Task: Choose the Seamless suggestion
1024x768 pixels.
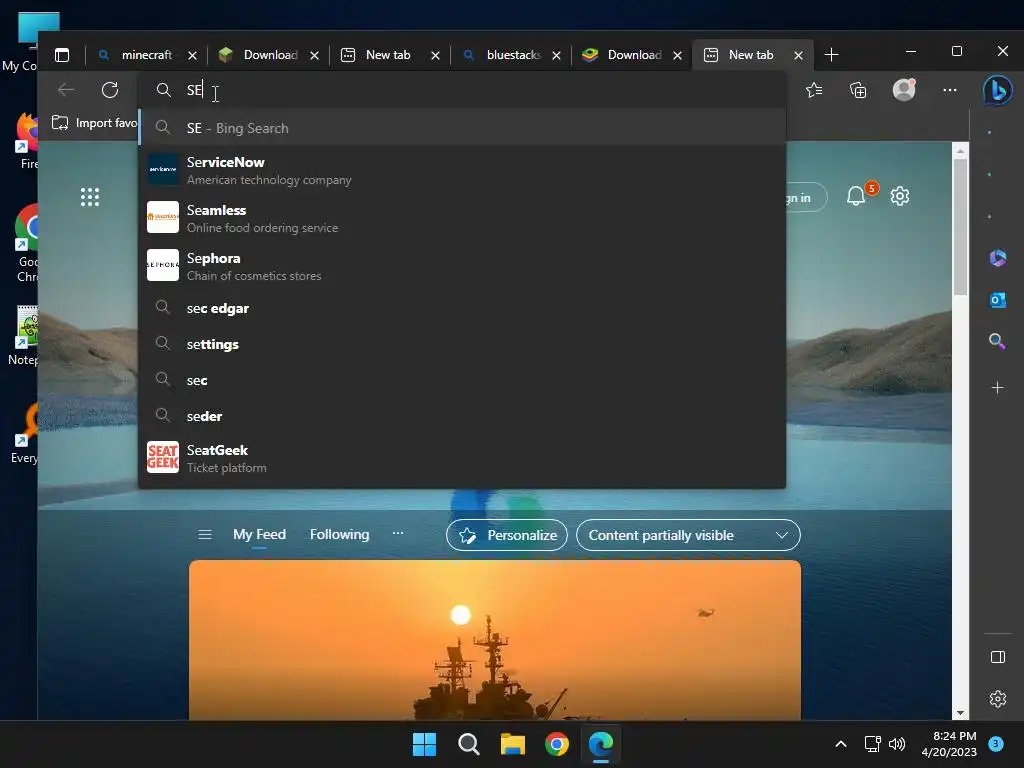Action: 462,218
